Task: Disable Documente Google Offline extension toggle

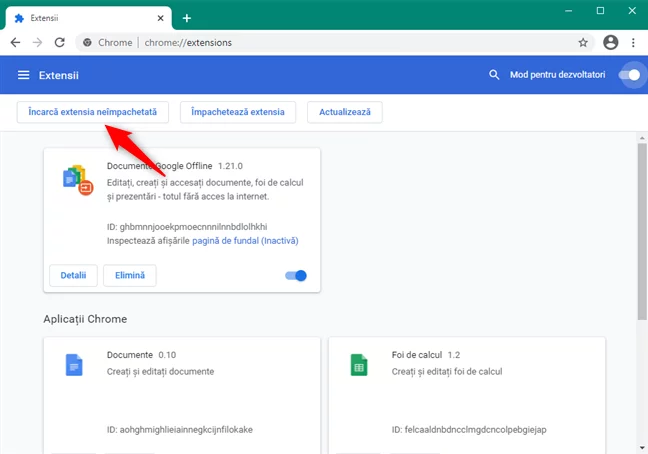Action: tap(296, 276)
